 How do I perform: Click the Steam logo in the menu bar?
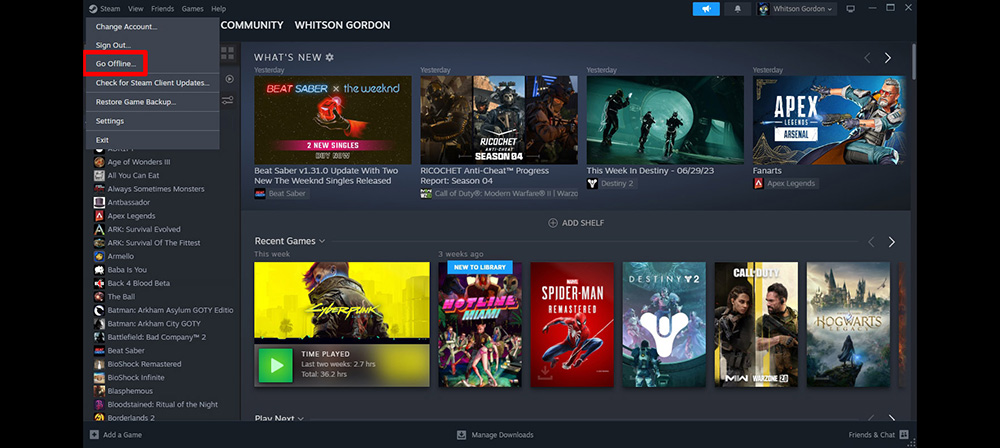pos(93,9)
